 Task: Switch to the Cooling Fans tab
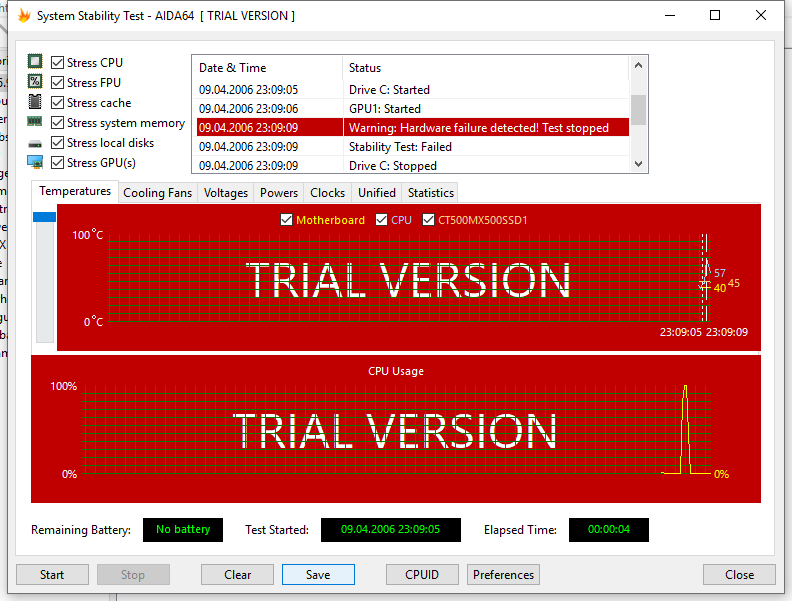coord(158,193)
